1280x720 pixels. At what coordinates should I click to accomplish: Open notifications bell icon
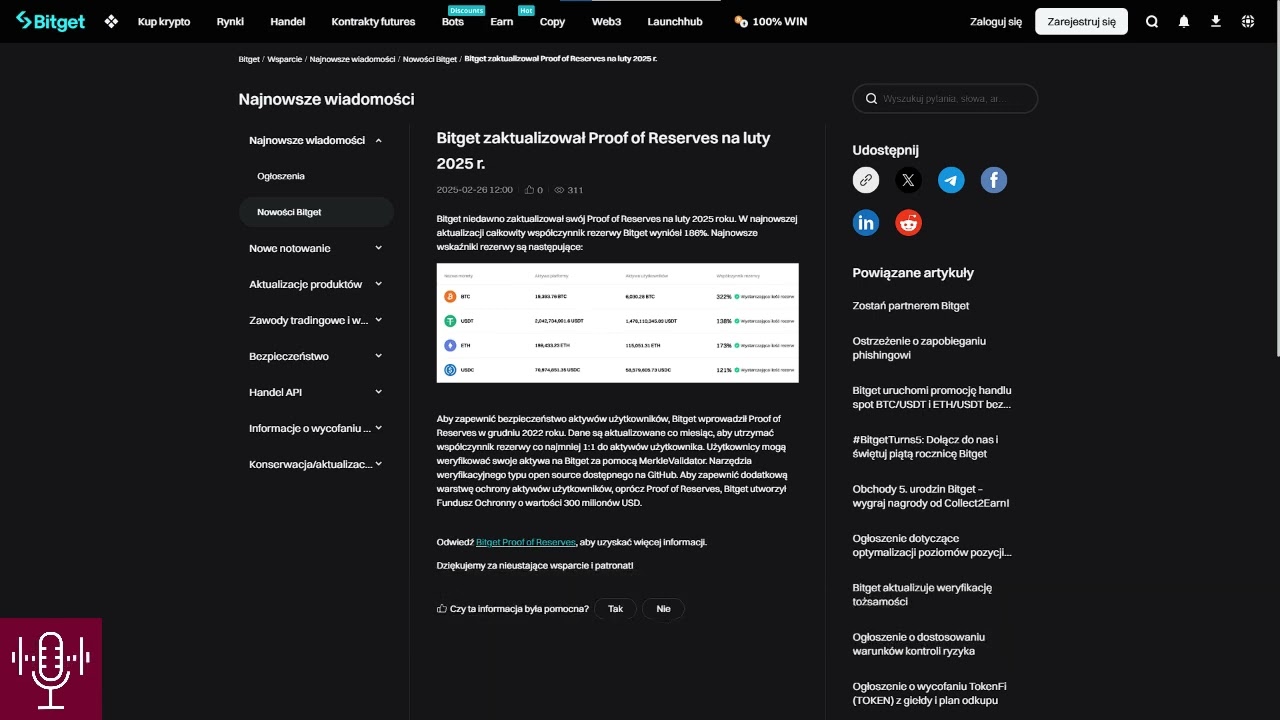coord(1184,21)
